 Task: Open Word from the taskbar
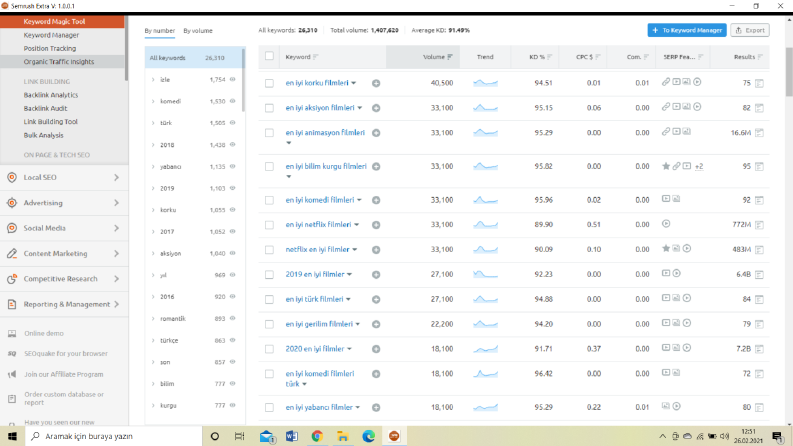[292, 436]
